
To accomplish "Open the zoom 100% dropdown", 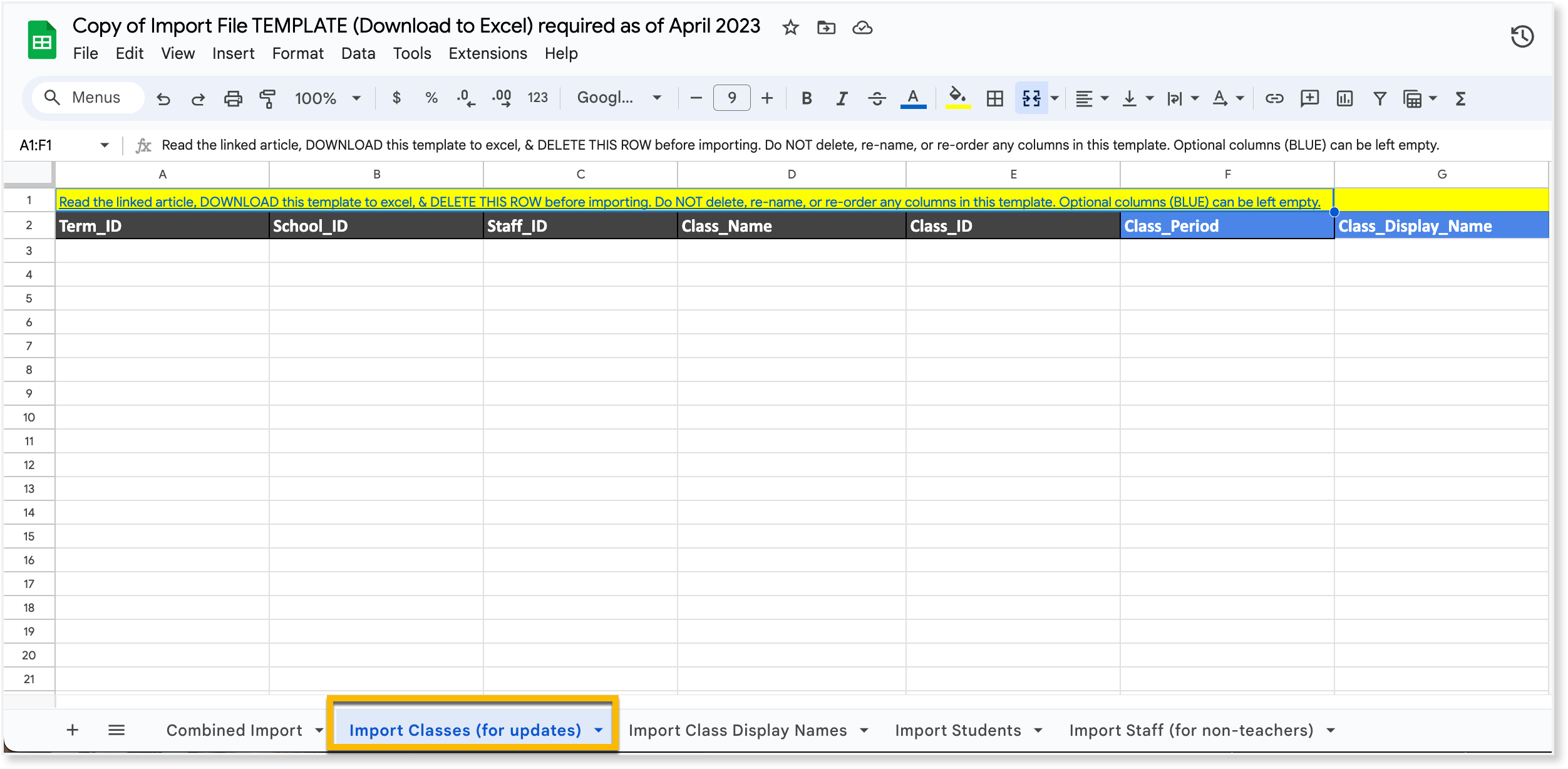I will (x=328, y=98).
